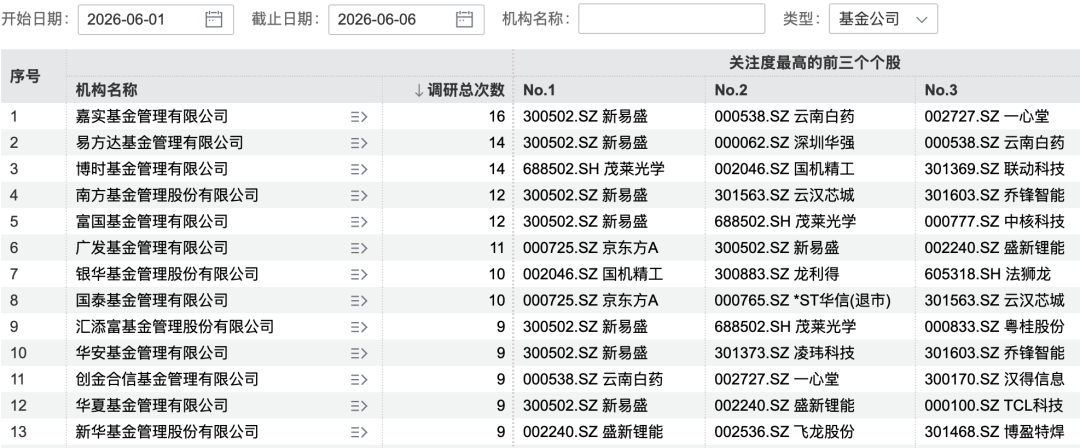This screenshot has height=448, width=1080.
Task: Open detail list icon for 广发基金管理有限公司
Action: coord(359,247)
